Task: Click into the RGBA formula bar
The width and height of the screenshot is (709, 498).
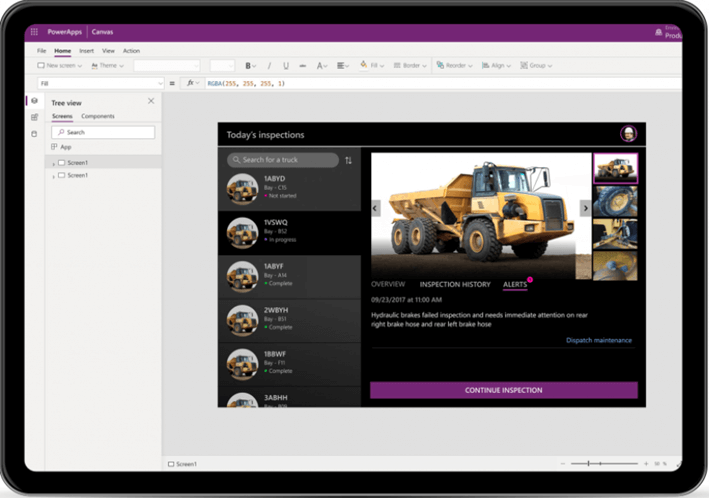Action: click(443, 83)
